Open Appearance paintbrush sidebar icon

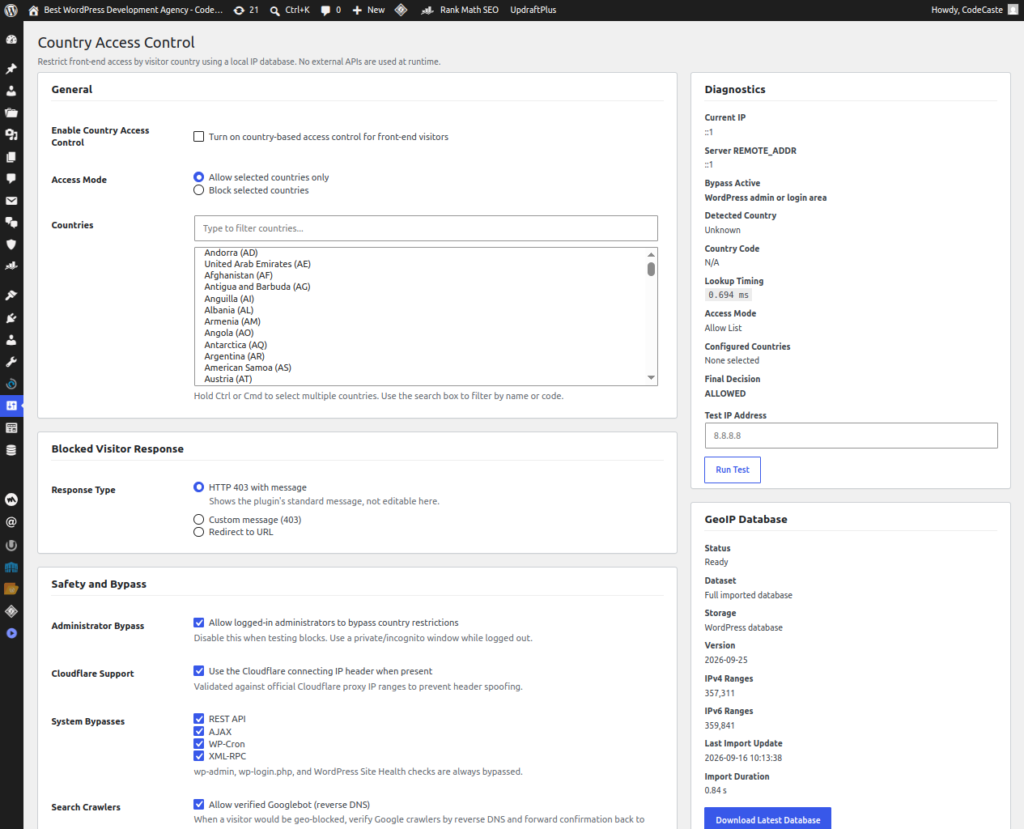[x=11, y=295]
